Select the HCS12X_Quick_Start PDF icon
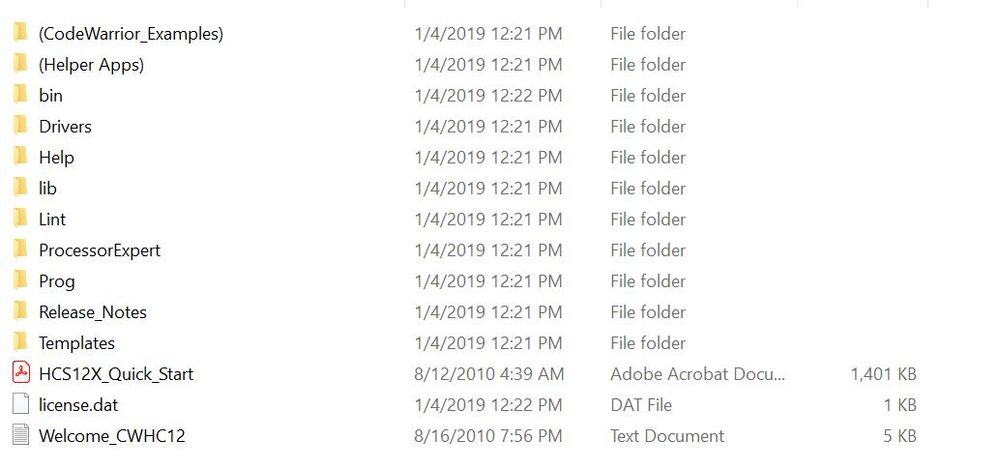Image resolution: width=998 pixels, height=469 pixels. coord(21,374)
